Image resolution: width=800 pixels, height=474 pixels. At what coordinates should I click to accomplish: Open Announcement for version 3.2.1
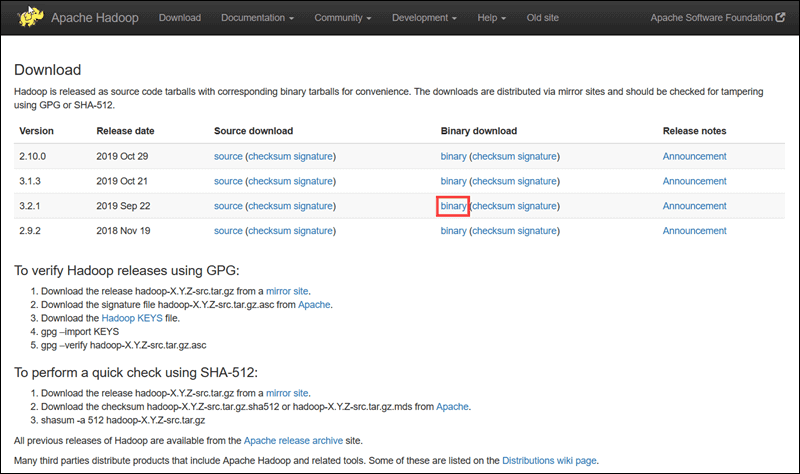694,206
